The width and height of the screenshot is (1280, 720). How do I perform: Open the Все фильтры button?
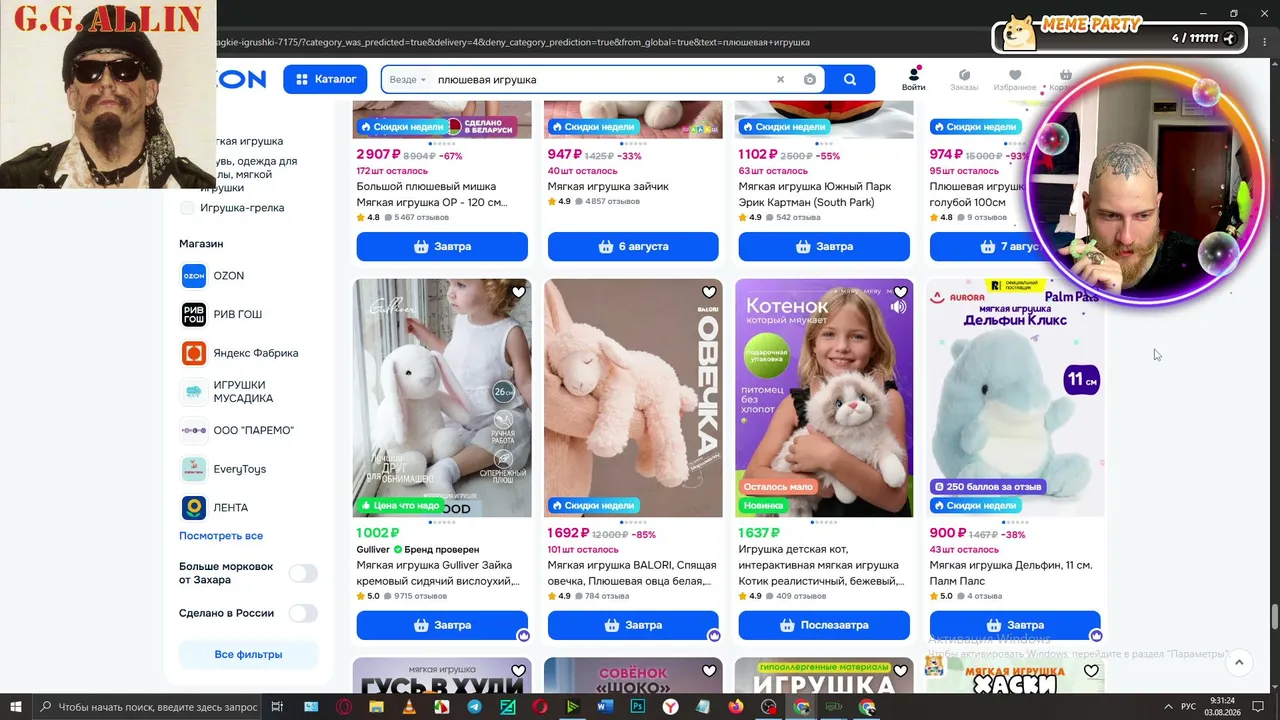pyautogui.click(x=248, y=655)
